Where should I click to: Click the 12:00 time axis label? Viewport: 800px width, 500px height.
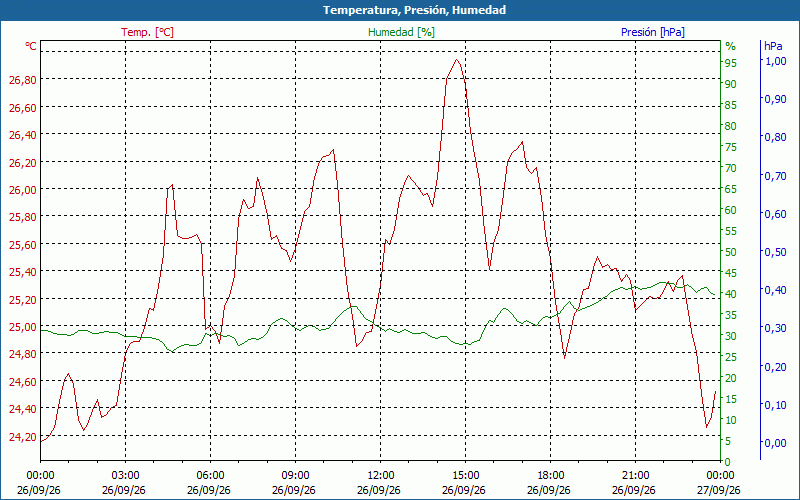tap(380, 476)
